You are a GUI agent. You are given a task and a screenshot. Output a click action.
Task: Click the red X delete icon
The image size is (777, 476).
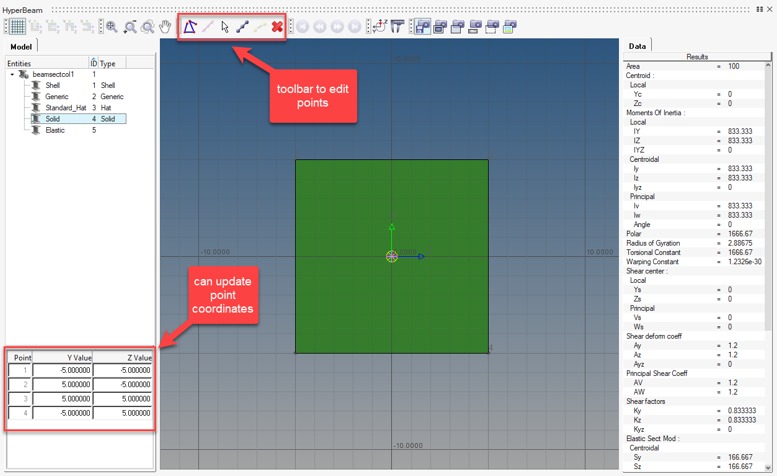tap(277, 27)
